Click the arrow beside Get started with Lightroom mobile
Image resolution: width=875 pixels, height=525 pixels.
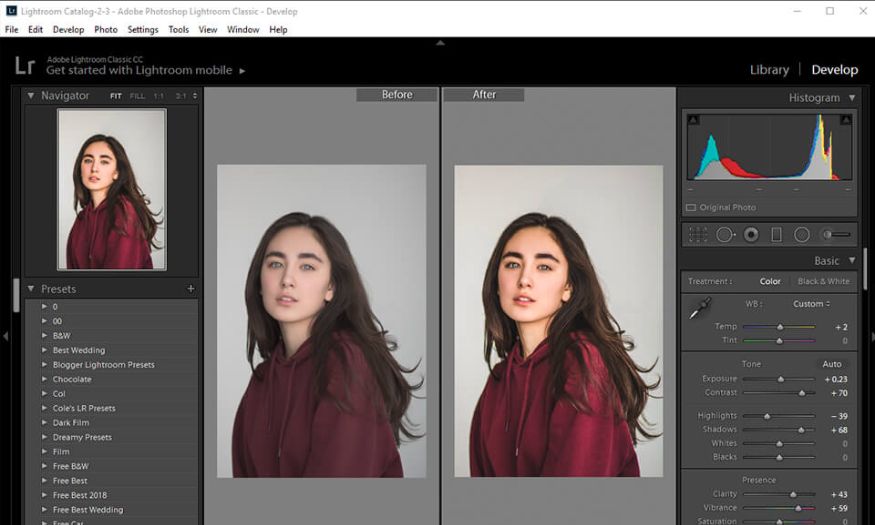[x=242, y=71]
